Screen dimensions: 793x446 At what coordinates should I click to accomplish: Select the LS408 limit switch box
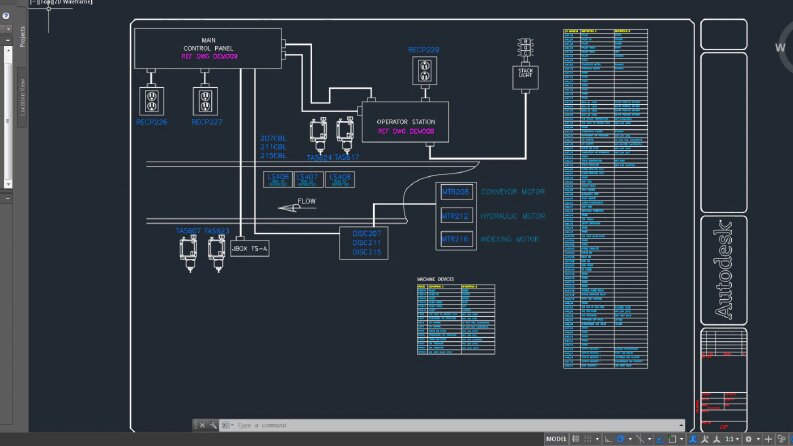click(340, 180)
